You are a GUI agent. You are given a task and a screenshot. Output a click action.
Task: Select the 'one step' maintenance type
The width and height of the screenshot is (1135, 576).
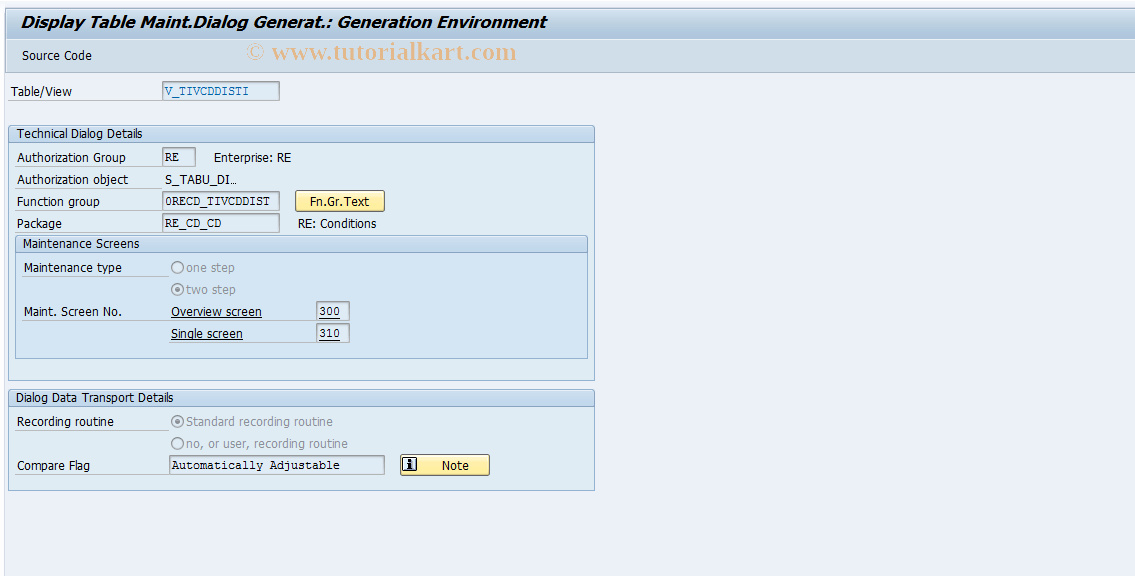[177, 267]
